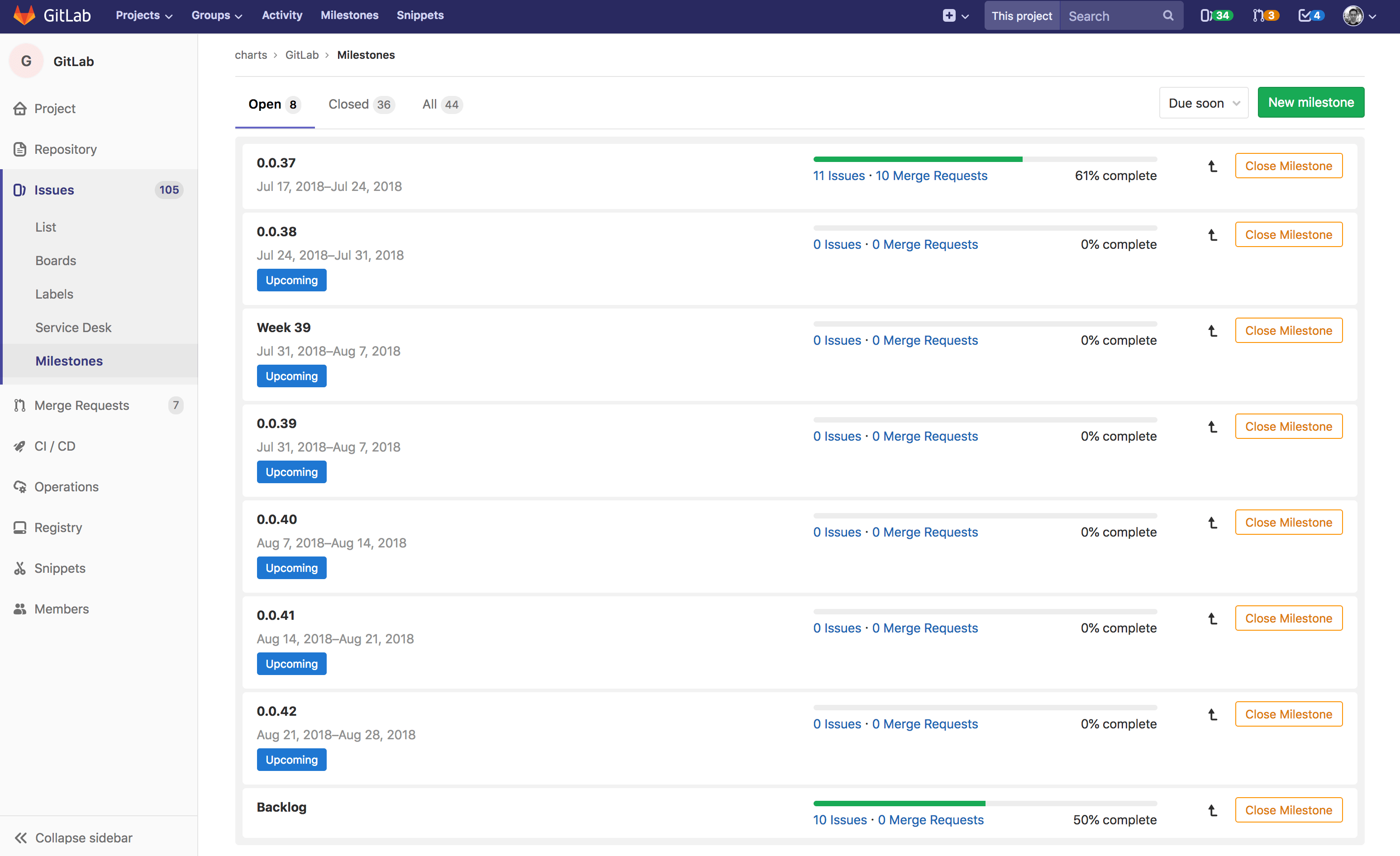
Task: Click the search magnifier icon
Action: click(1167, 15)
